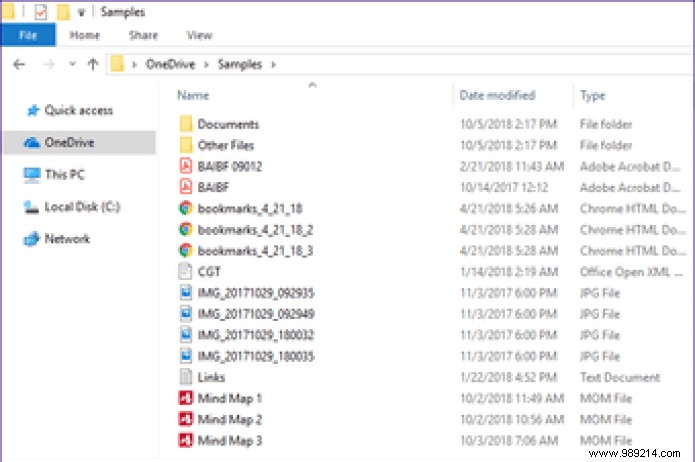Click the Office Open XML type cell
The height and width of the screenshot is (462, 695).
click(x=631, y=272)
